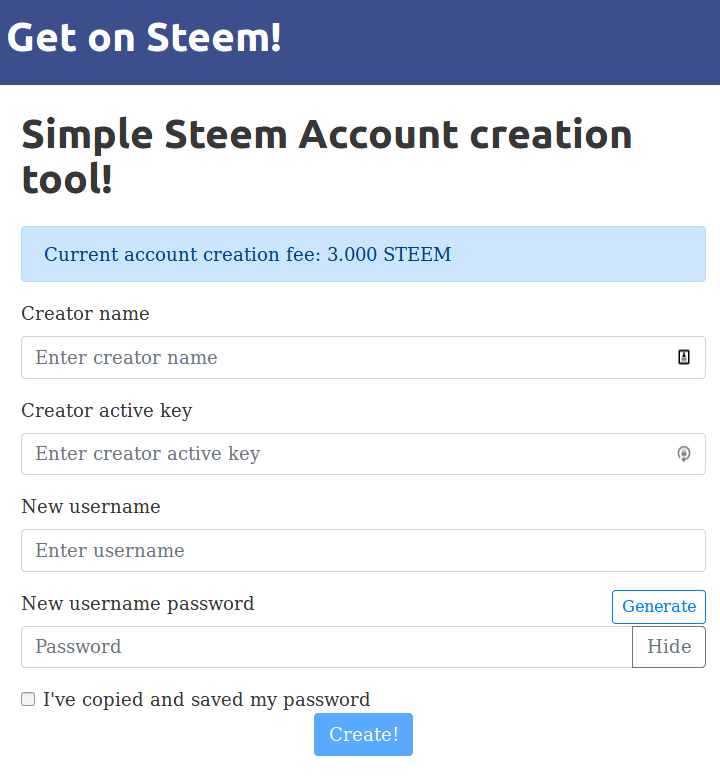Focus the Password field

click(327, 647)
